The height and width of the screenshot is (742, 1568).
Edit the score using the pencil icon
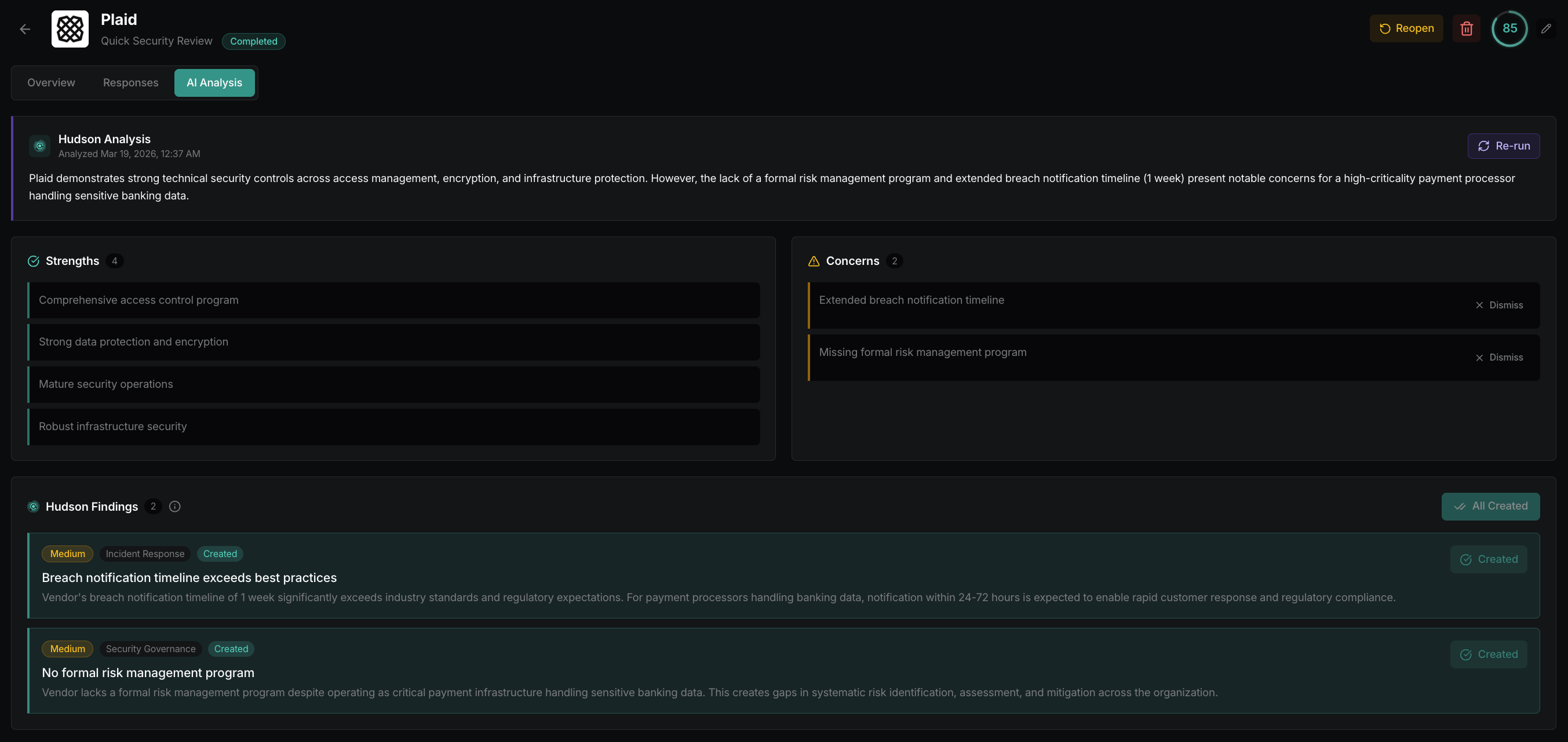click(1546, 28)
